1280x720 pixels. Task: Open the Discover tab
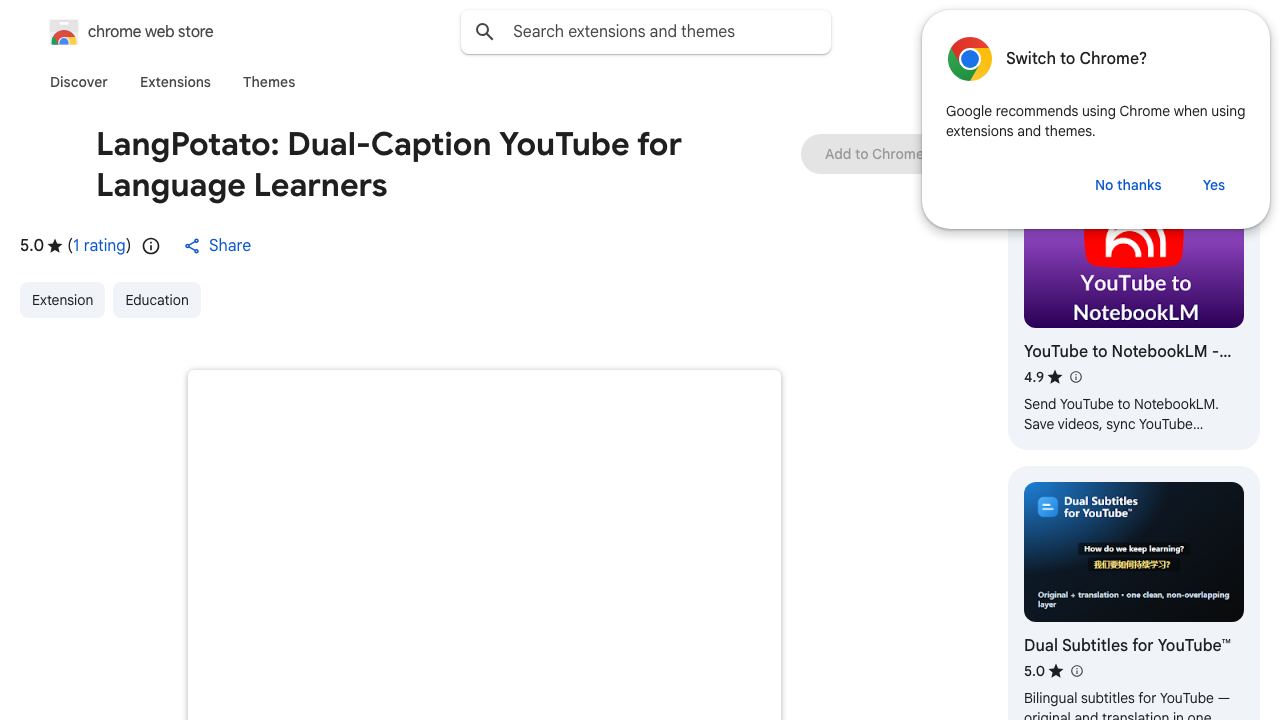pyautogui.click(x=79, y=82)
